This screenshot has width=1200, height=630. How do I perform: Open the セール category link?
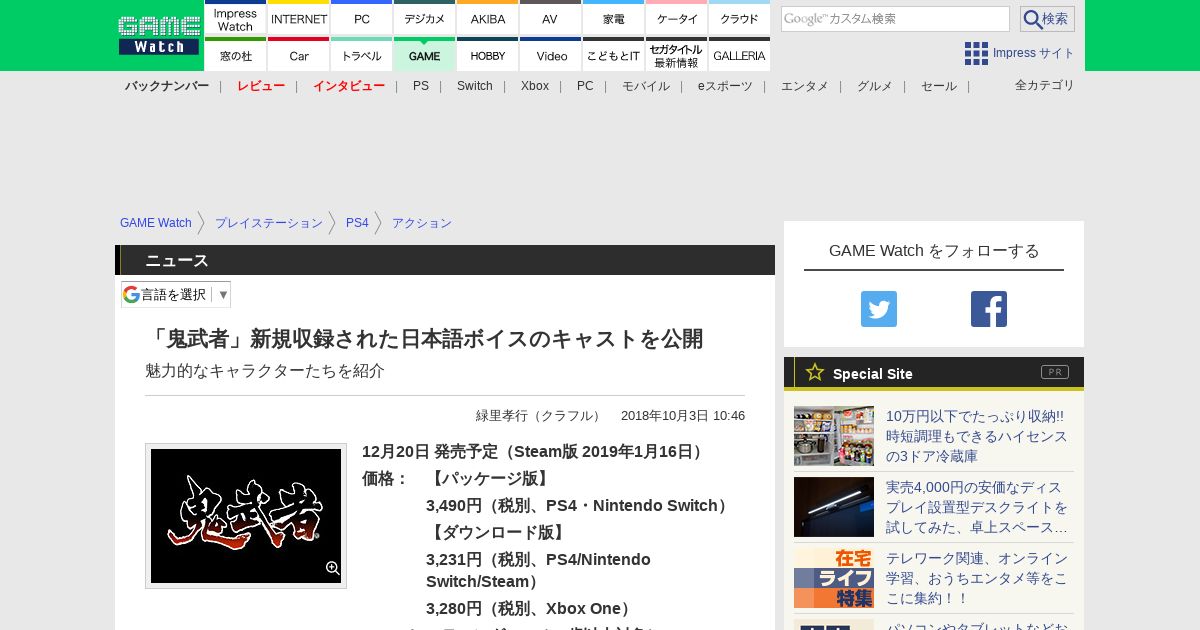(x=939, y=86)
